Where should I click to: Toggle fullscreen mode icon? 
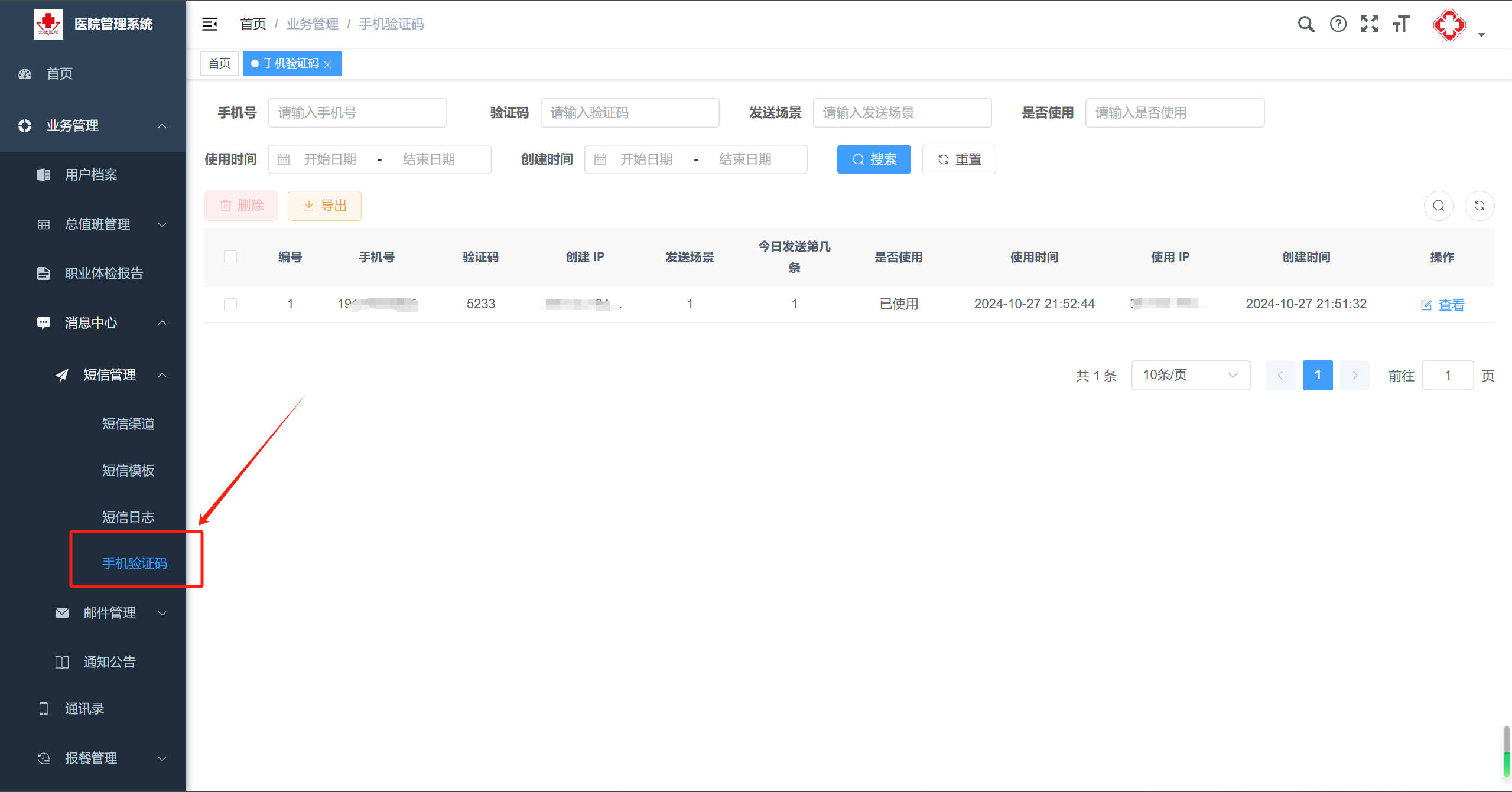[x=1369, y=24]
